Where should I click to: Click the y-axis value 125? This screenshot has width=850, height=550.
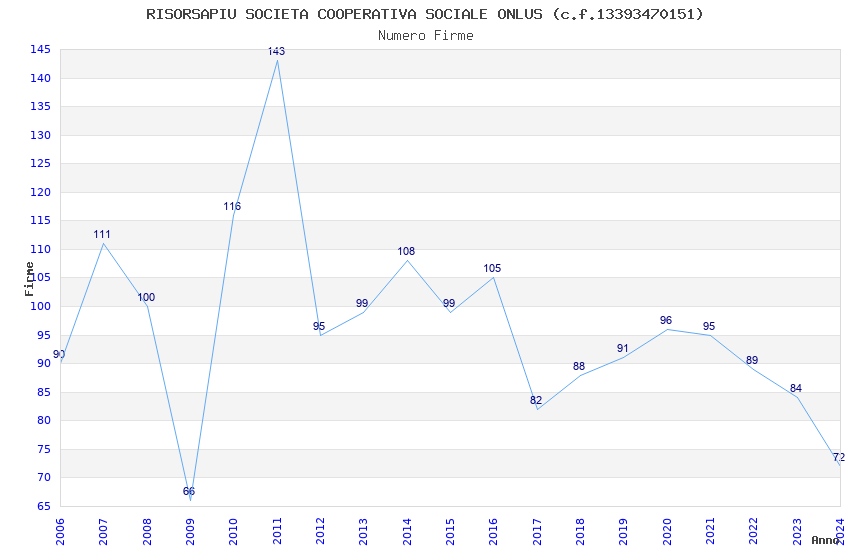coord(41,164)
